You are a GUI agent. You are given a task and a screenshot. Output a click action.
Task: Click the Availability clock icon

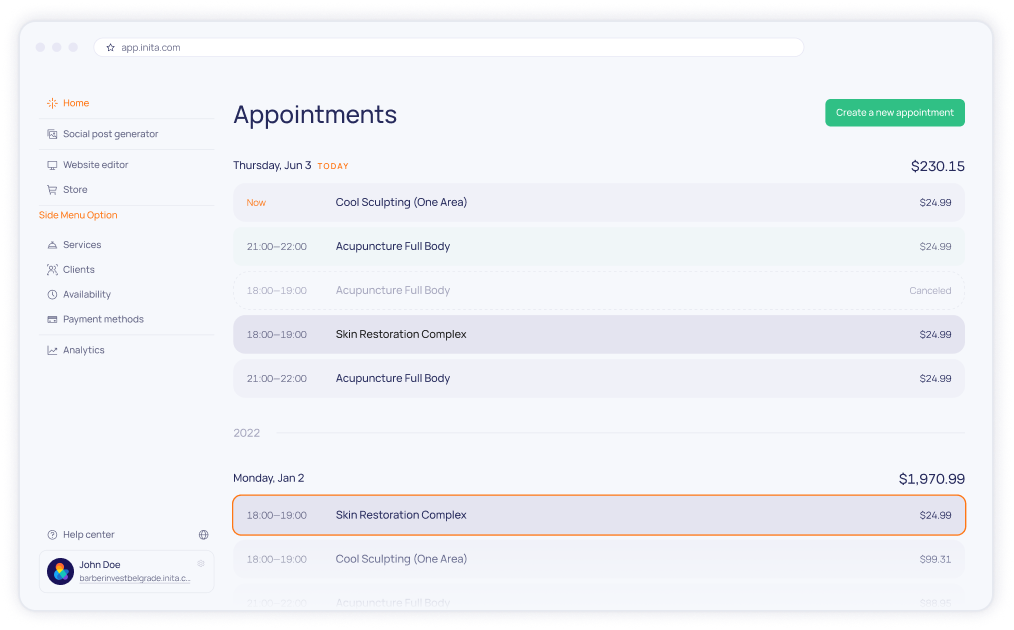(52, 294)
